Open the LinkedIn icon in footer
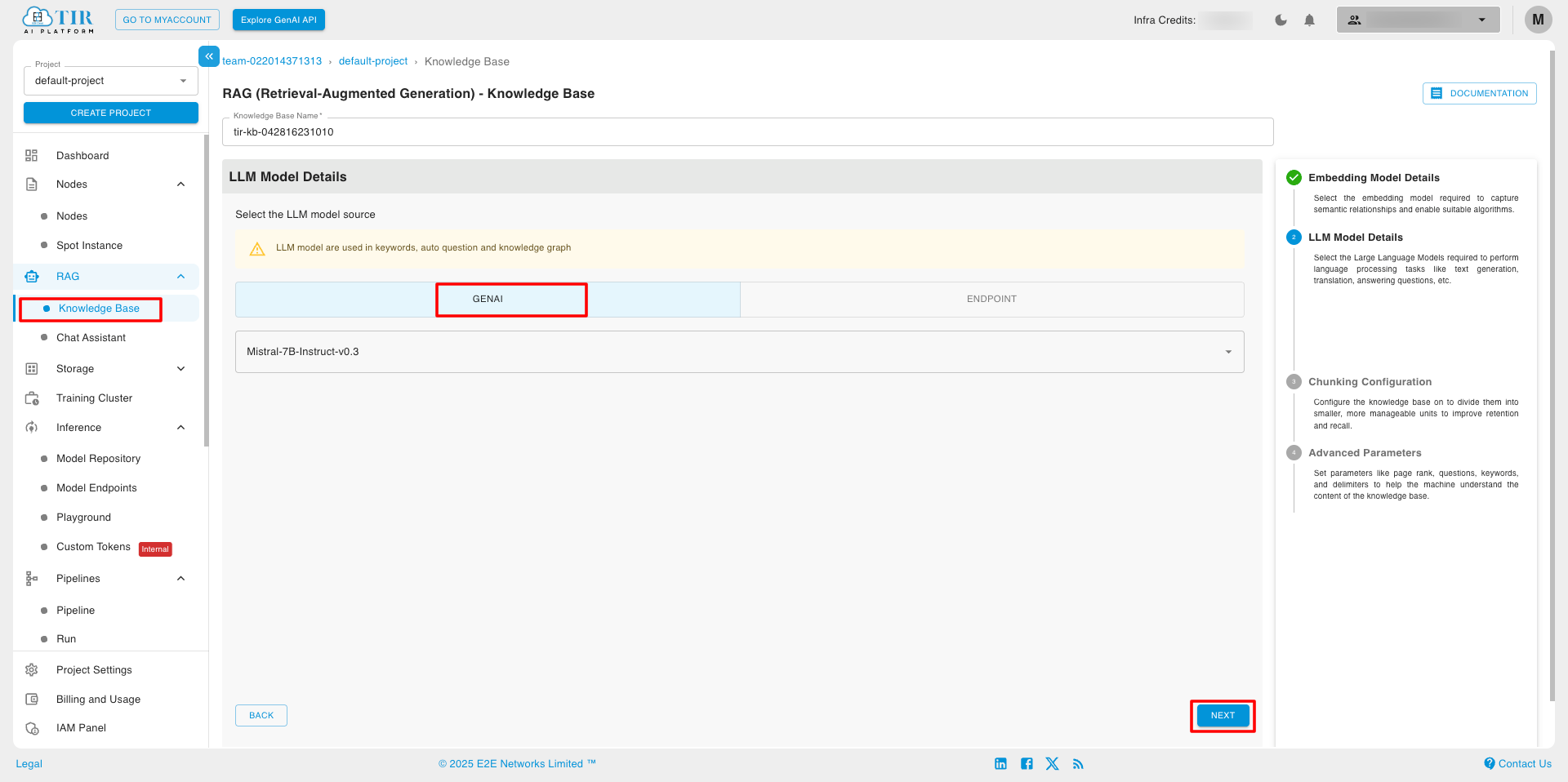1568x782 pixels. click(x=1000, y=764)
